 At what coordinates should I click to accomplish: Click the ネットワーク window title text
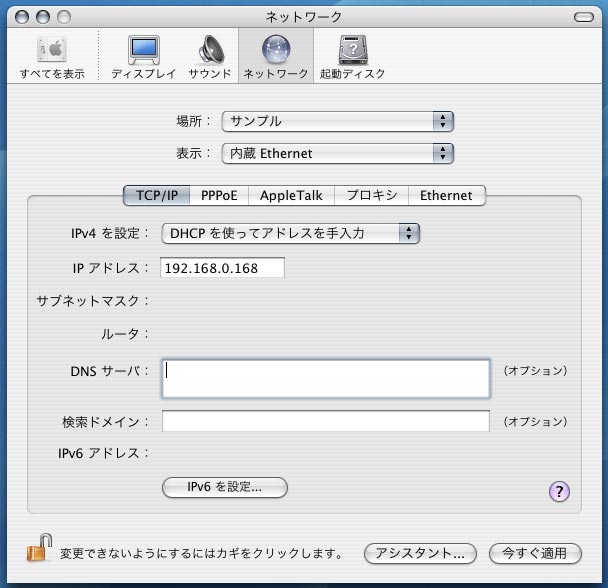coord(304,17)
